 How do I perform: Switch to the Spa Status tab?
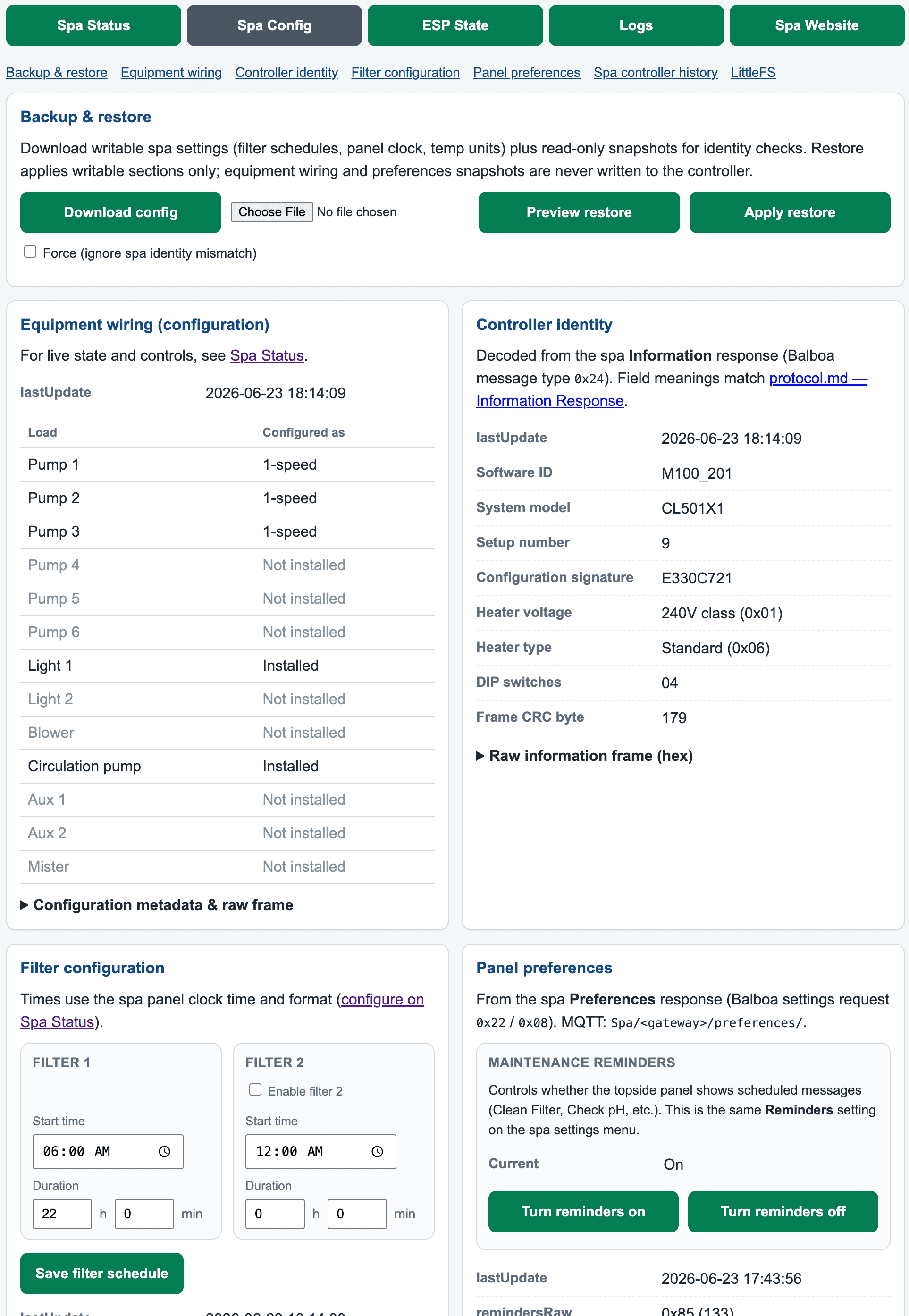pos(93,25)
